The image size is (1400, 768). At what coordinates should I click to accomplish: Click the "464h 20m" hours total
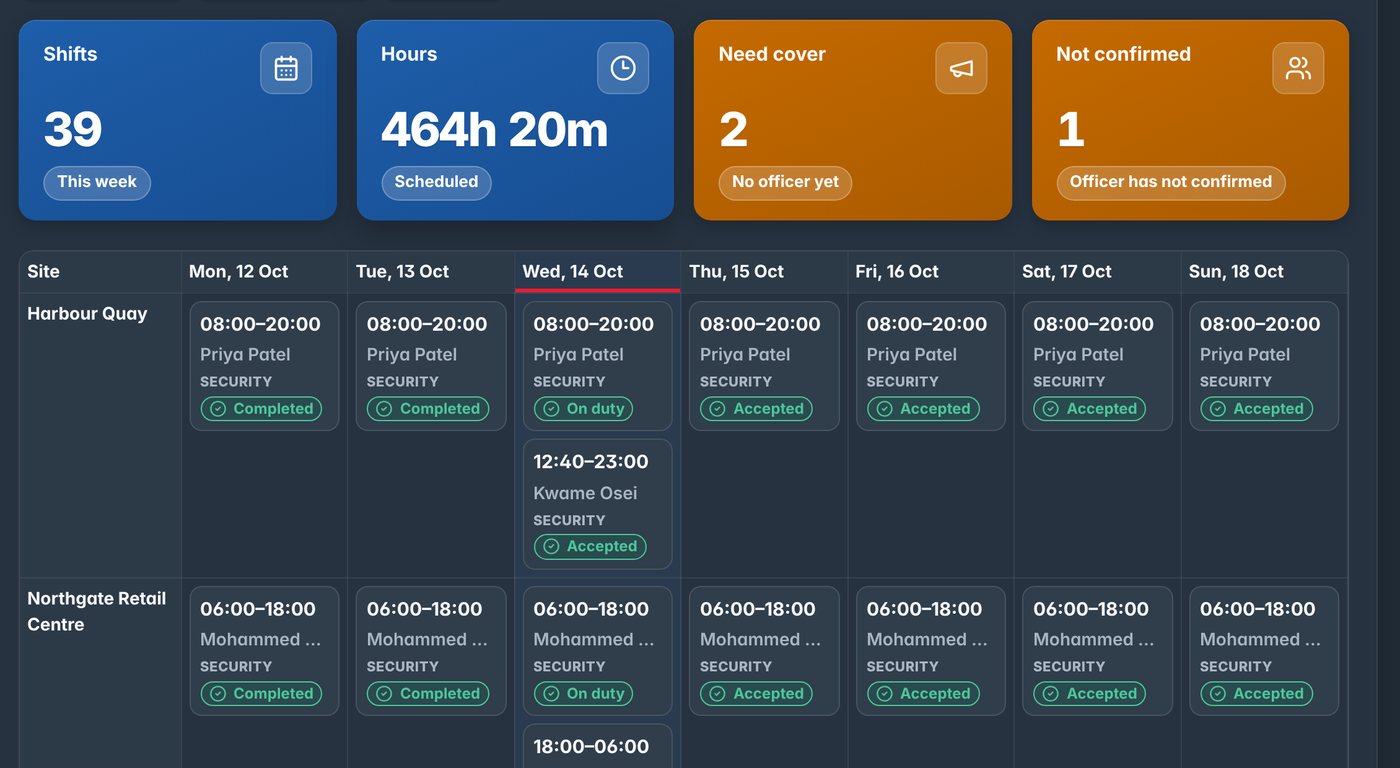[x=494, y=130]
